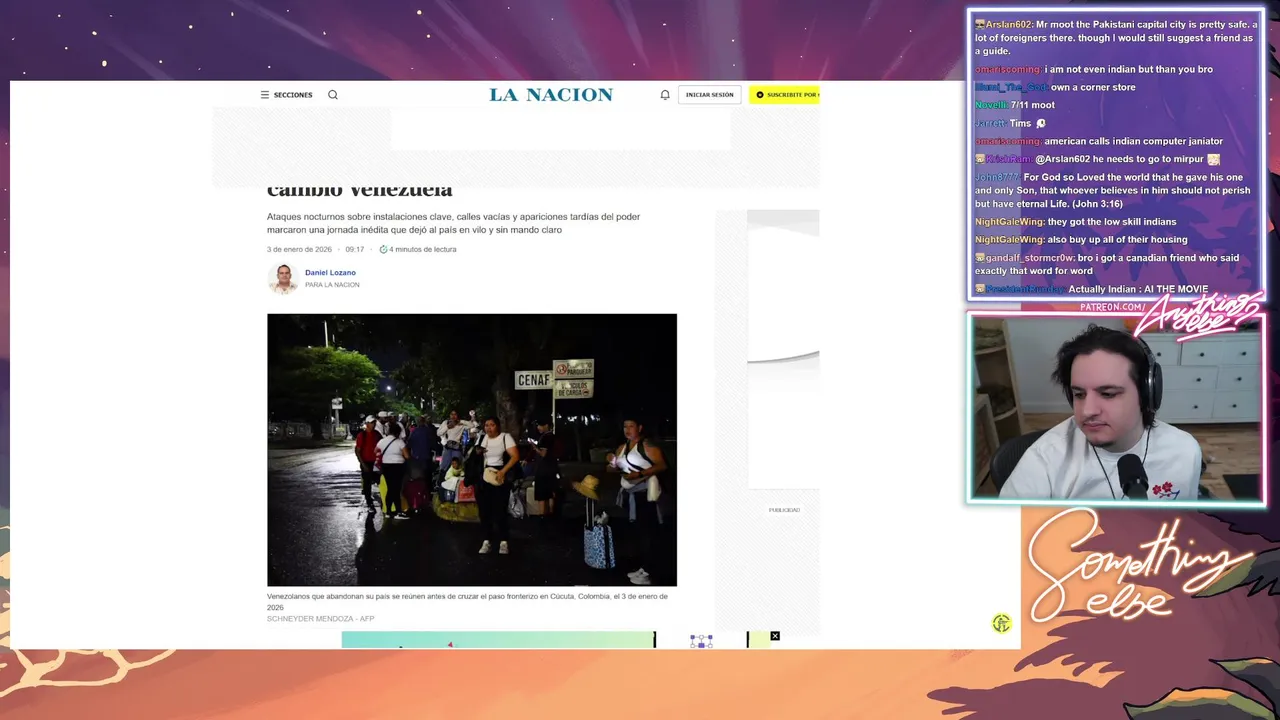This screenshot has width=1280, height=720.
Task: Click the time '09:17' in article meta
Action: pos(355,249)
